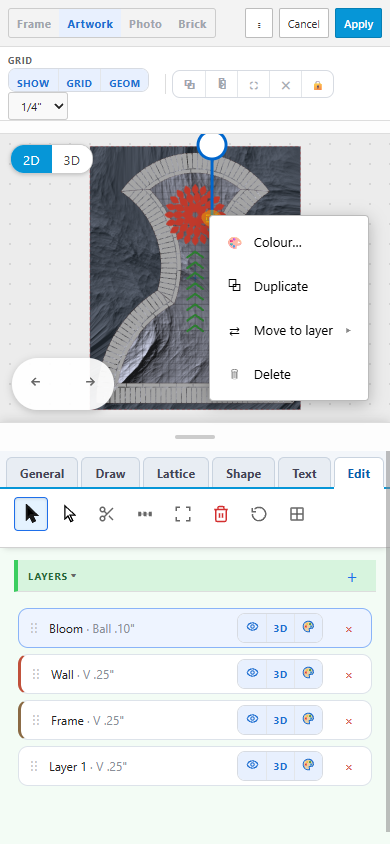The image size is (390, 844).
Task: Grab the Layer 1 drag handle
Action: coord(34,766)
